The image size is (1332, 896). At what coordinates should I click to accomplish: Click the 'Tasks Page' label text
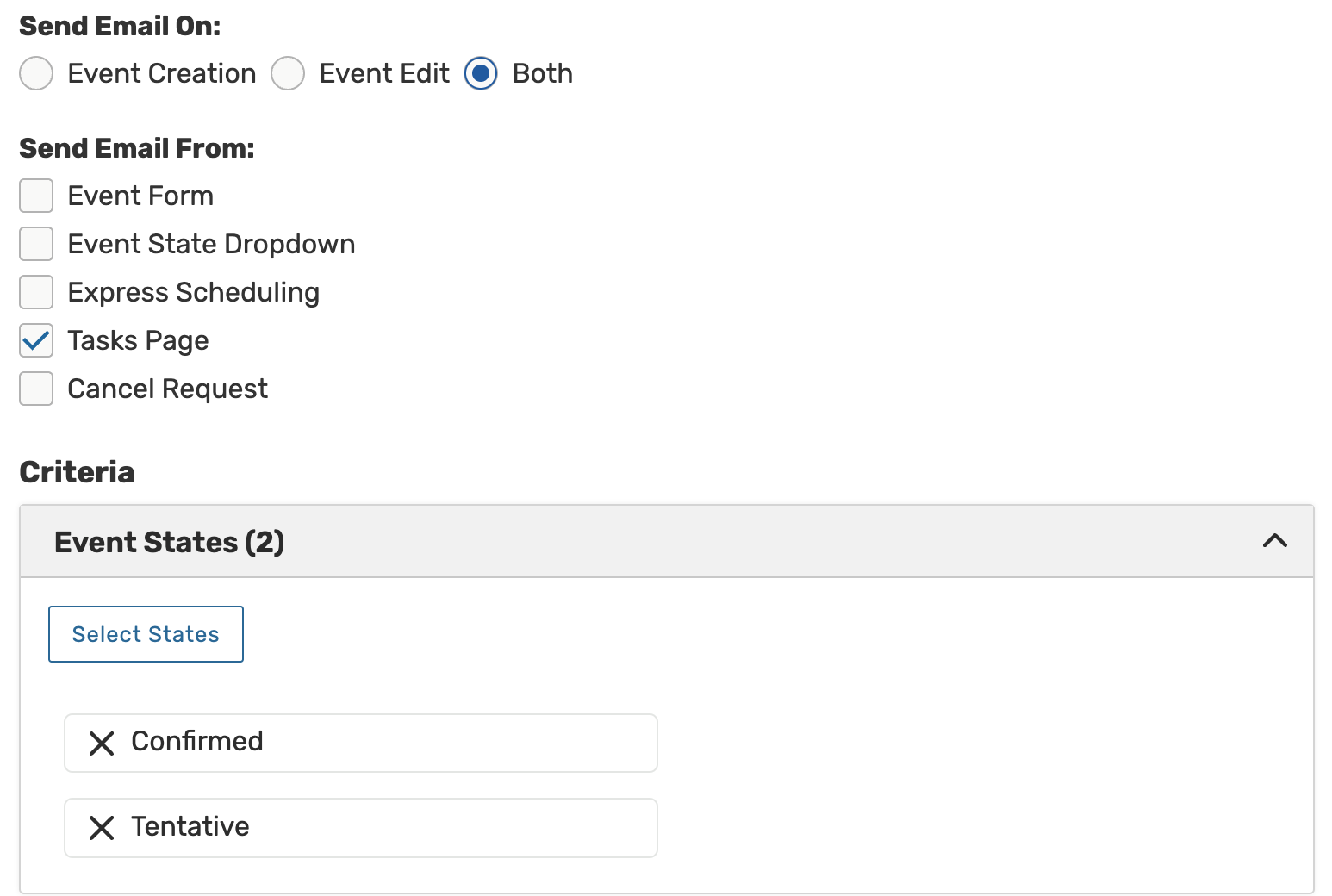click(x=138, y=340)
